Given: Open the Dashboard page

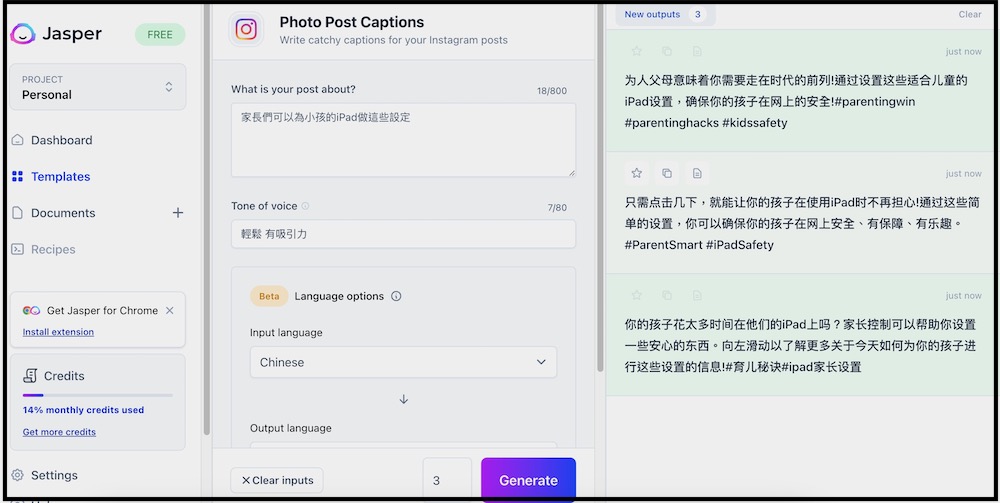Looking at the screenshot, I should tap(61, 140).
